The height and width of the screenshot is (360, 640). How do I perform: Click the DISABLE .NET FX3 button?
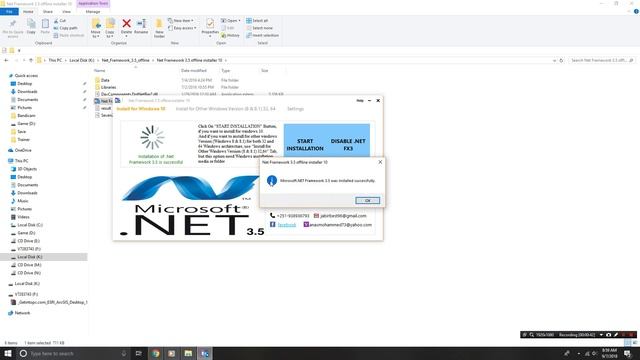[x=348, y=144]
